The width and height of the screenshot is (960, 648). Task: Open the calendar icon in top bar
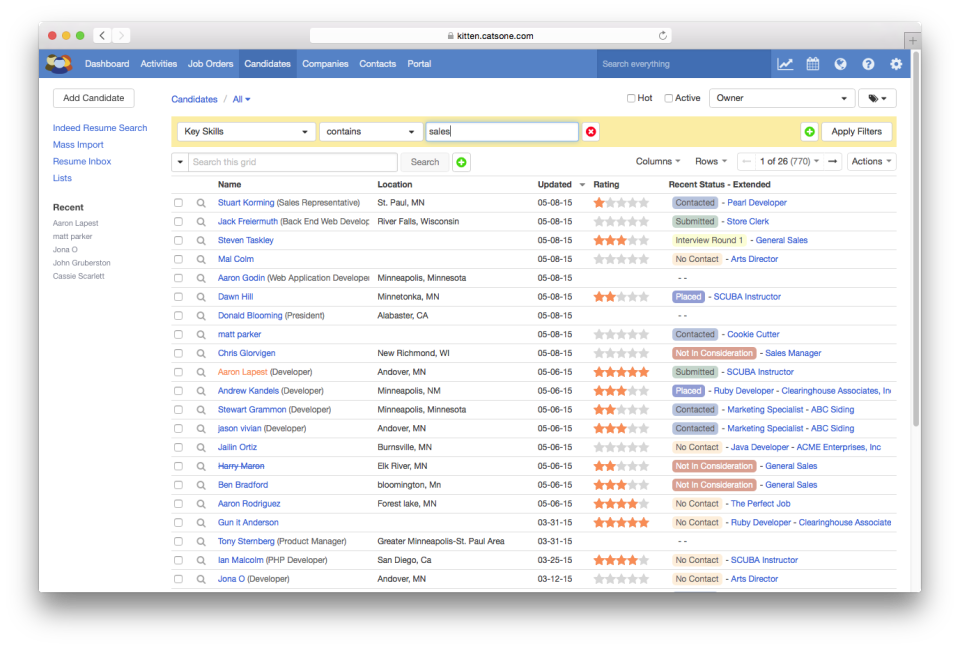[812, 64]
